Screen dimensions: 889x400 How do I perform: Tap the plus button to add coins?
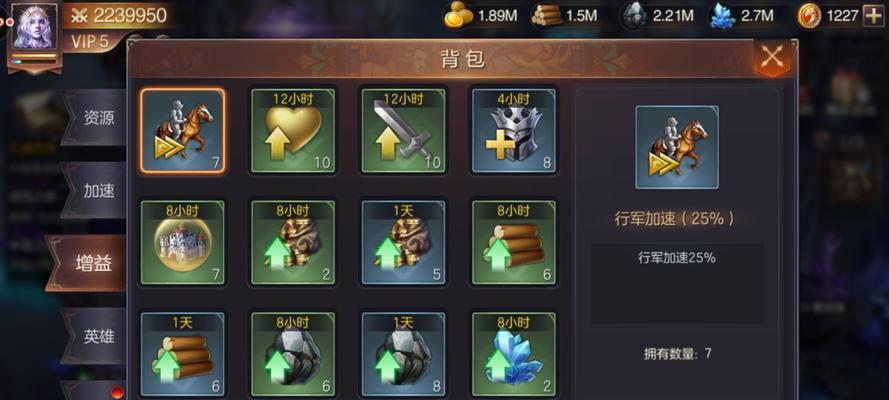tap(873, 16)
